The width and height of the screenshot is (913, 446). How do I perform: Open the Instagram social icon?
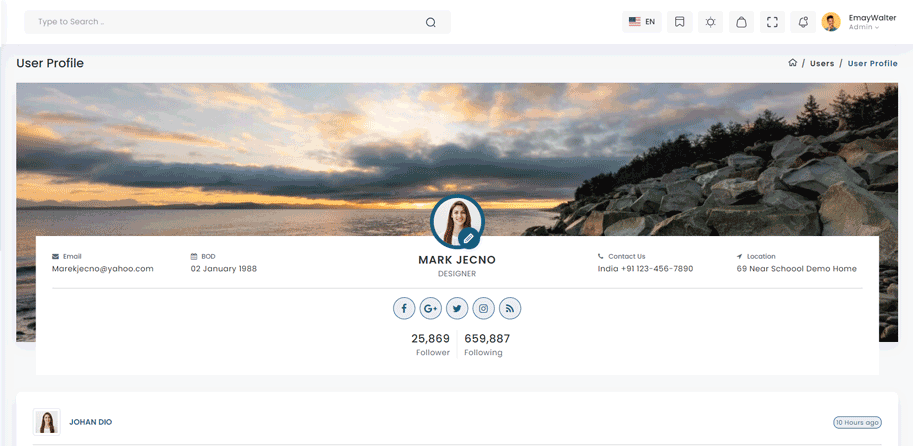[483, 309]
